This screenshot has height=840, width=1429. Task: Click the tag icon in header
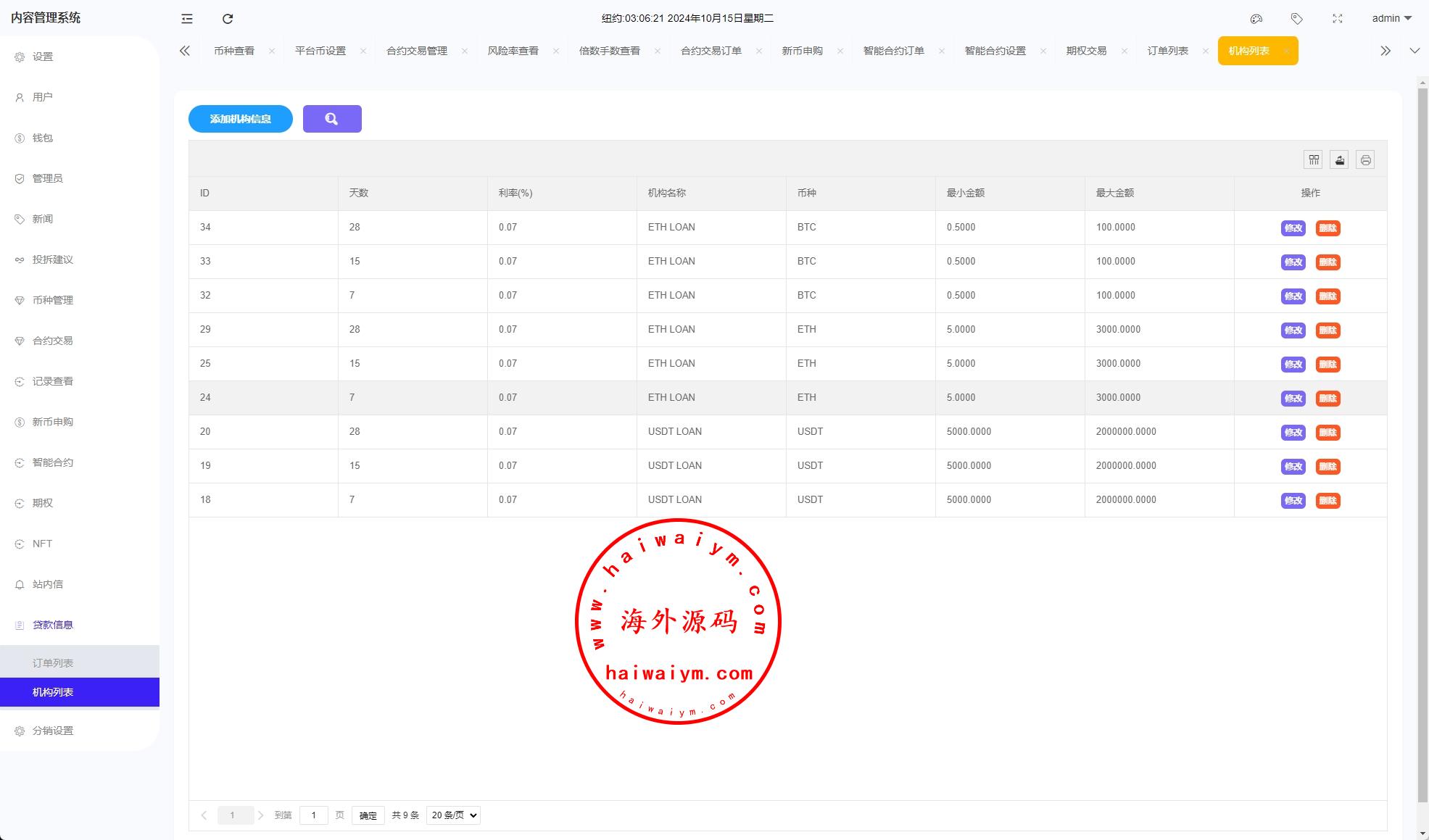[1297, 19]
